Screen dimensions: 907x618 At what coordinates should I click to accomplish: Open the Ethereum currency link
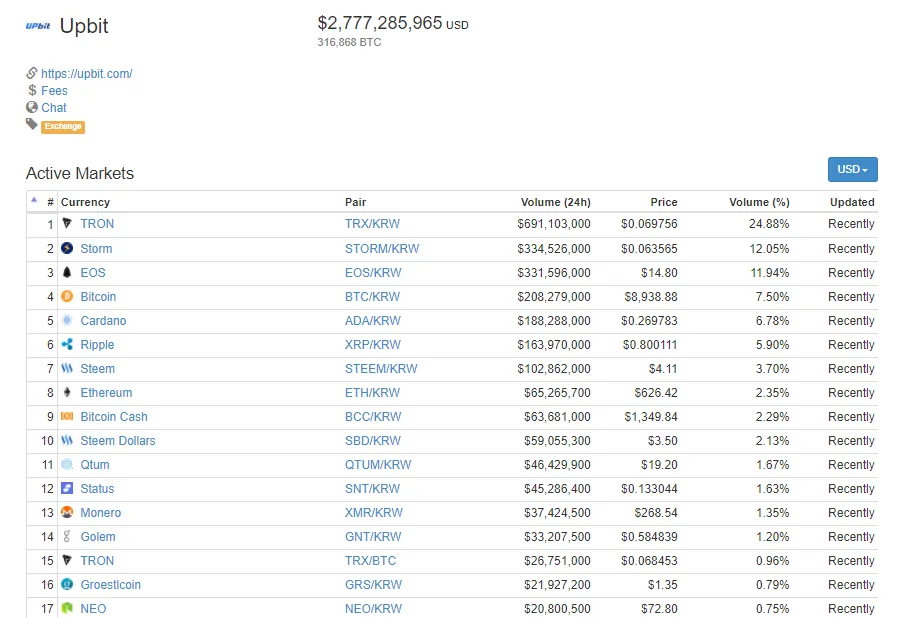[106, 393]
